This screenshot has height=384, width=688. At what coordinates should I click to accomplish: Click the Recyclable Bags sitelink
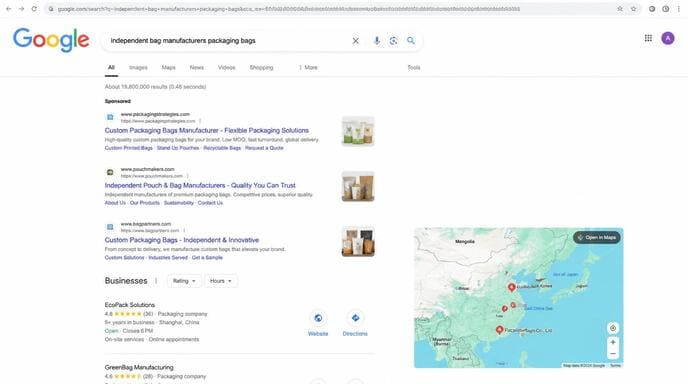point(222,148)
